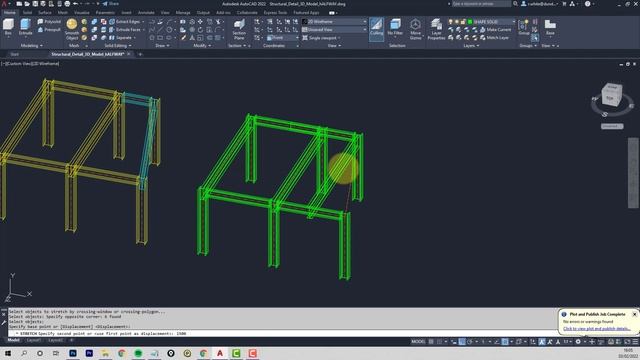Select the Move Gizmo tool

click(416, 29)
